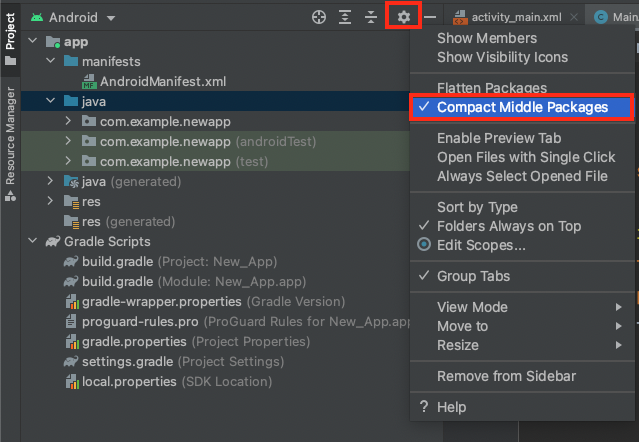Uncheck Compact Middle Packages
The width and height of the screenshot is (639, 442).
pos(522,107)
